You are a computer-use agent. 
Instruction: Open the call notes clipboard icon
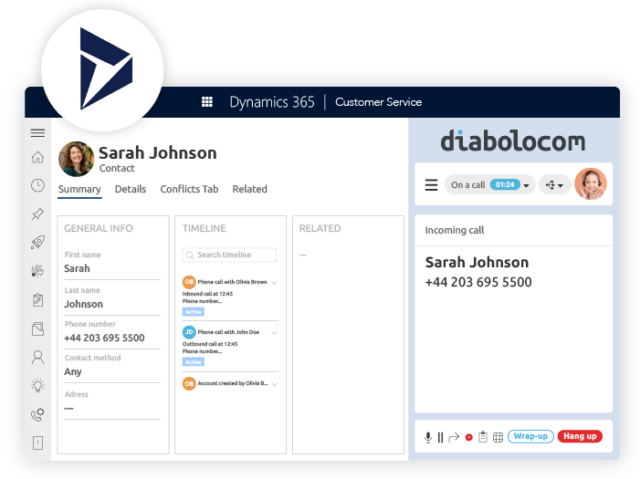[x=483, y=437]
